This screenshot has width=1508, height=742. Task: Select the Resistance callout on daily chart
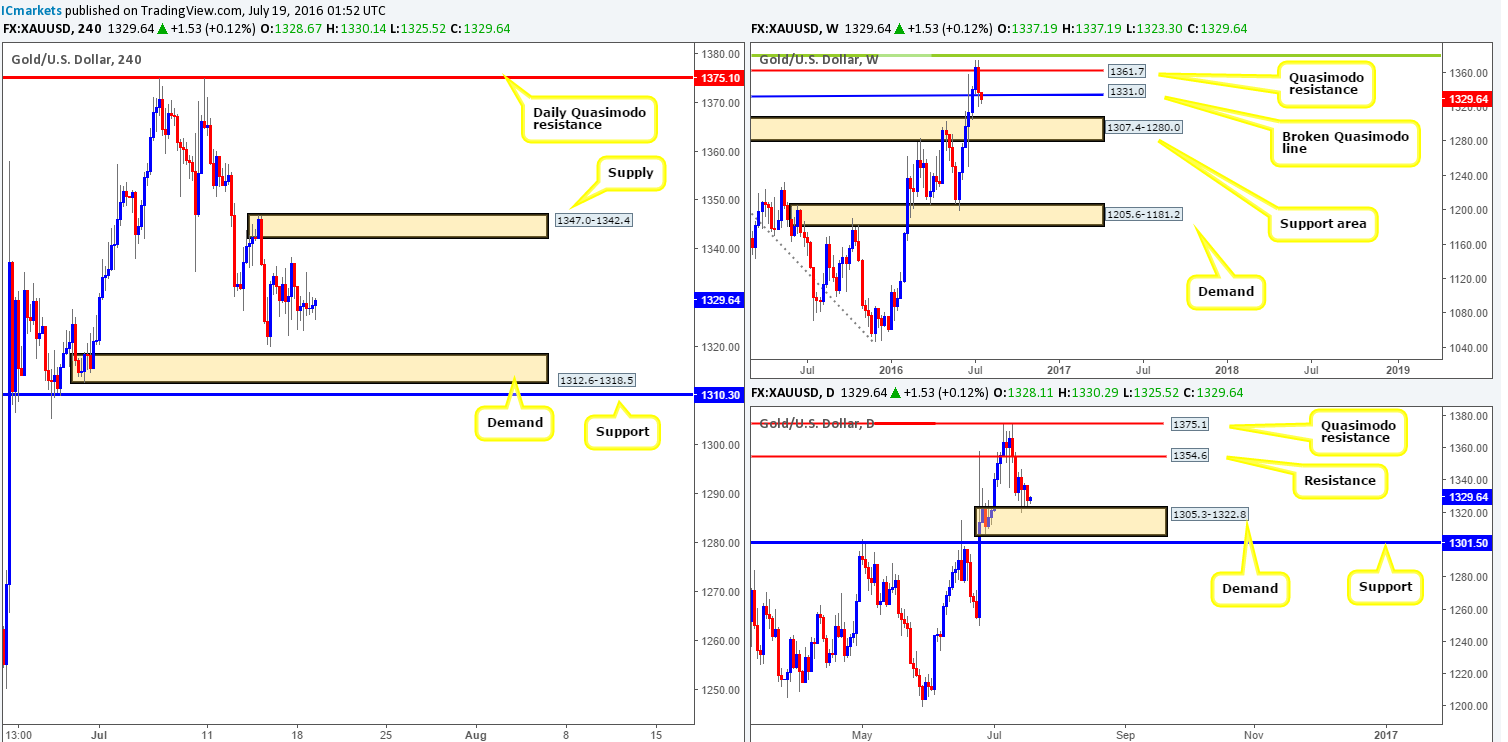(x=1340, y=480)
